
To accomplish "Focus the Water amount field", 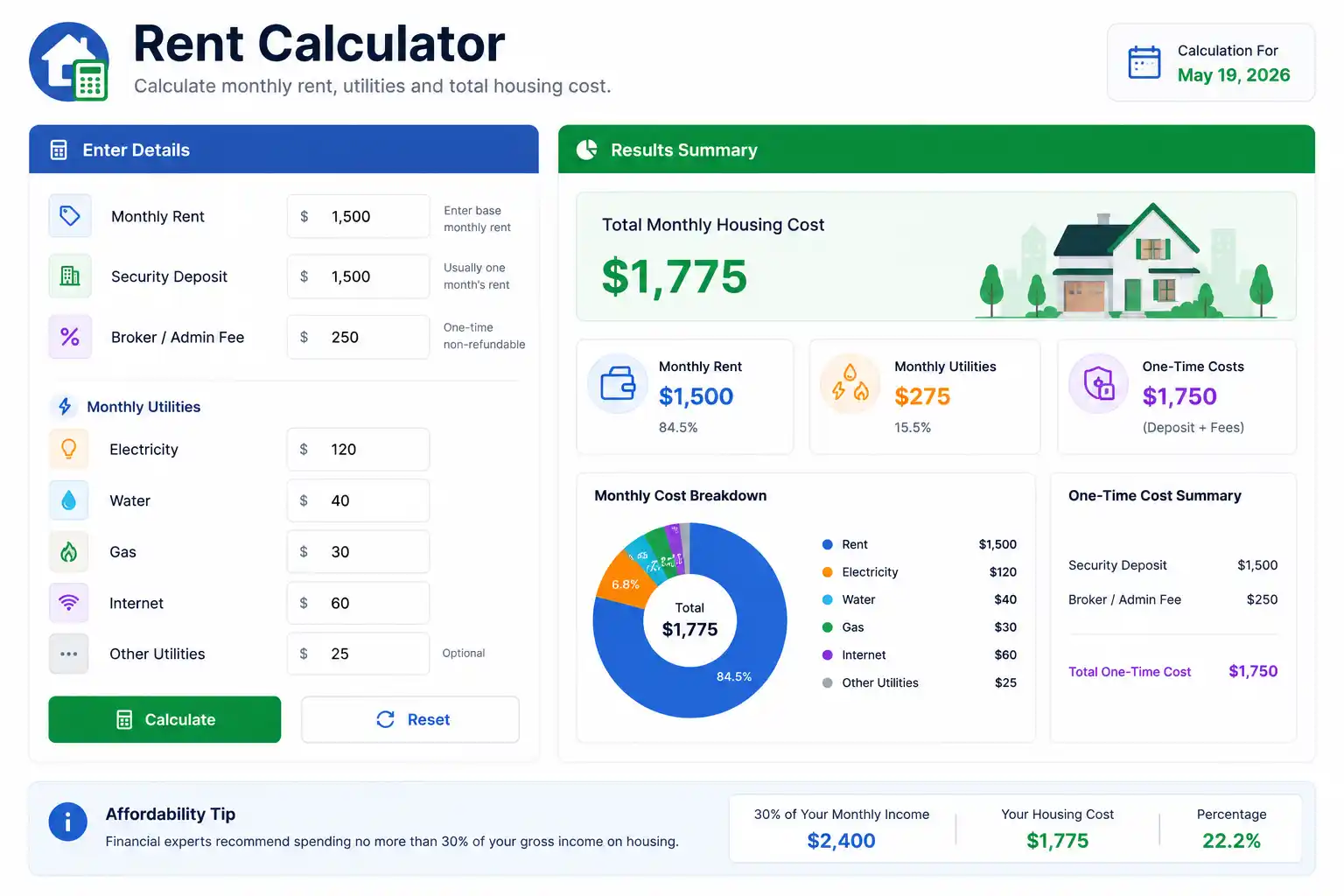I will point(359,500).
